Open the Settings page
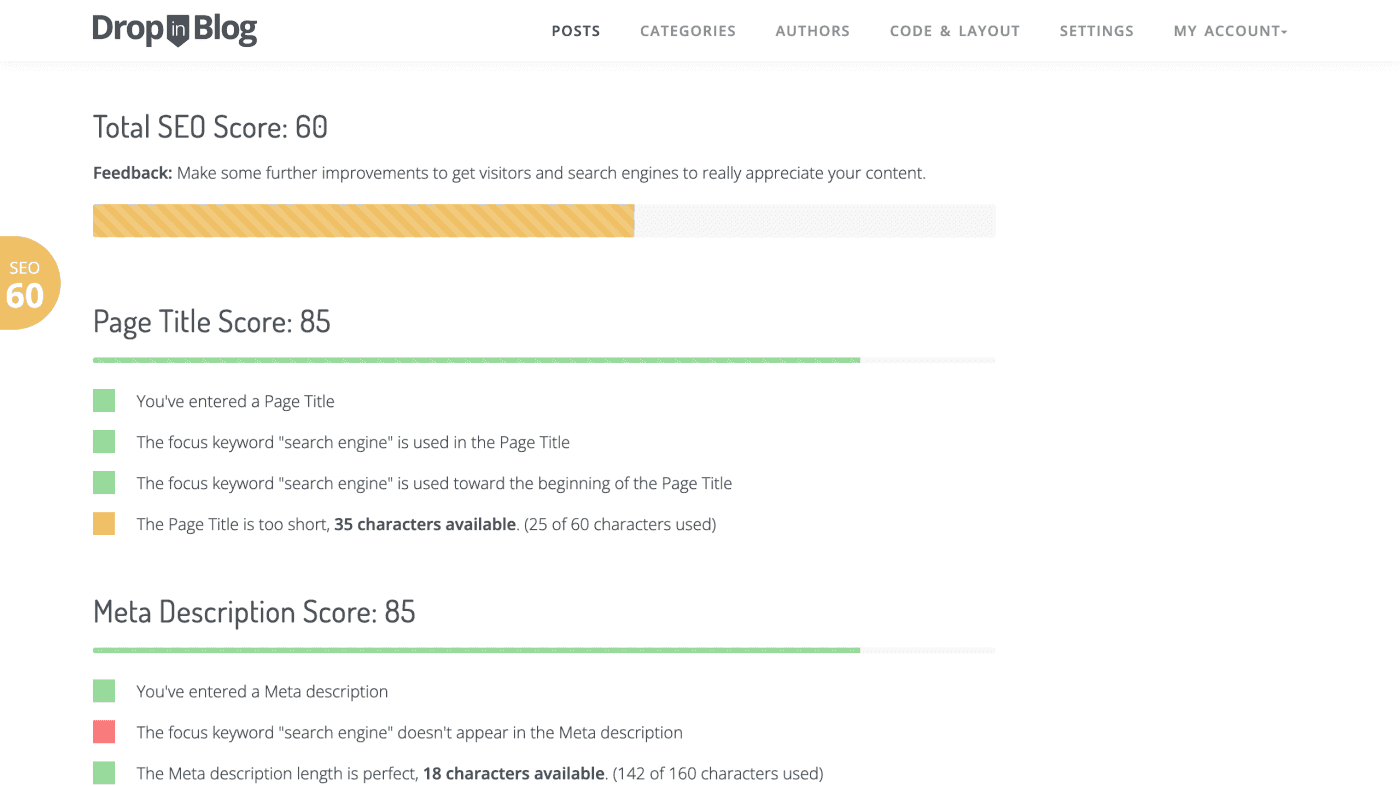The height and width of the screenshot is (787, 1400). point(1097,31)
